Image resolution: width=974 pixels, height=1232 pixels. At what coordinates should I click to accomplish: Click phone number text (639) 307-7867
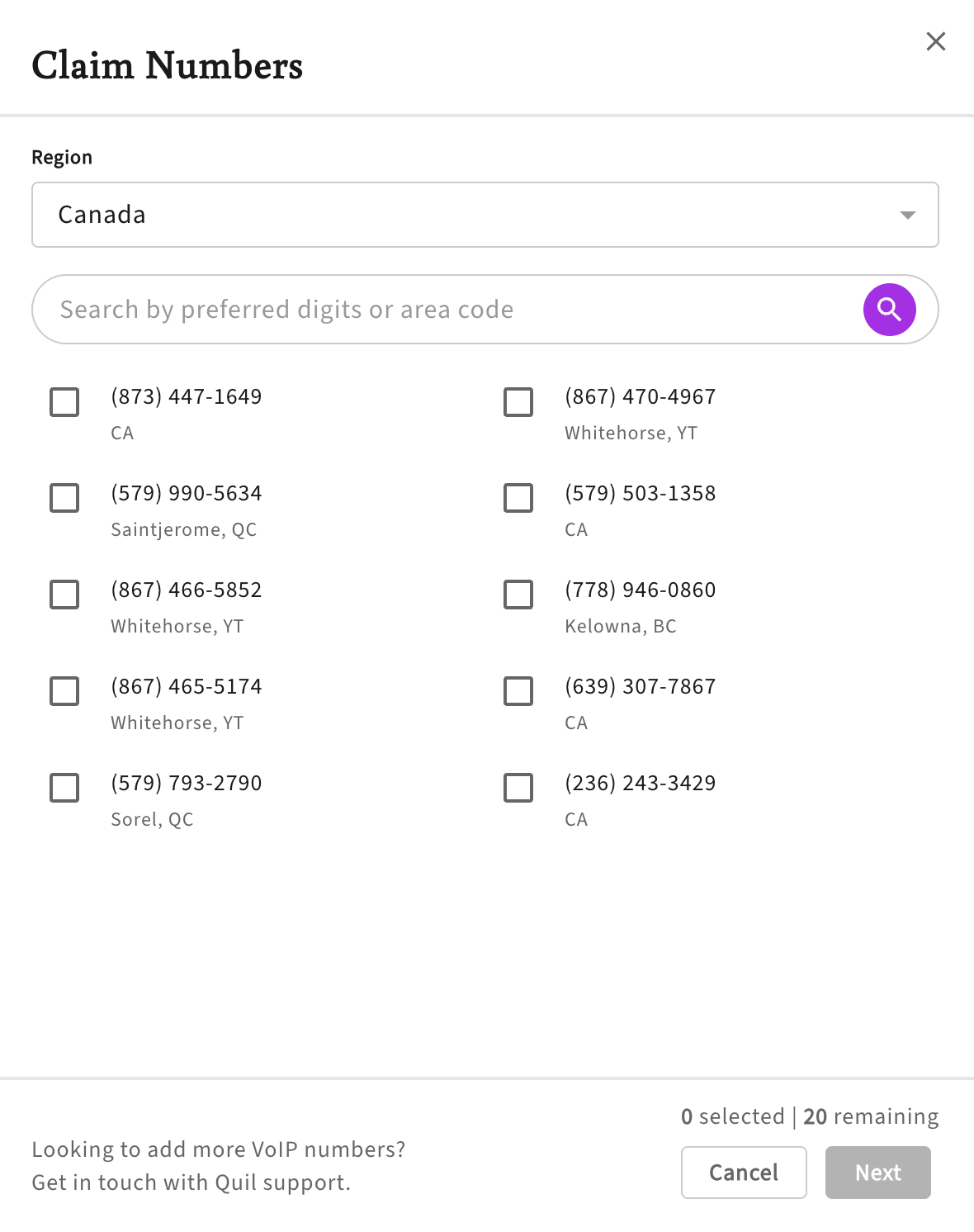pyautogui.click(x=641, y=687)
